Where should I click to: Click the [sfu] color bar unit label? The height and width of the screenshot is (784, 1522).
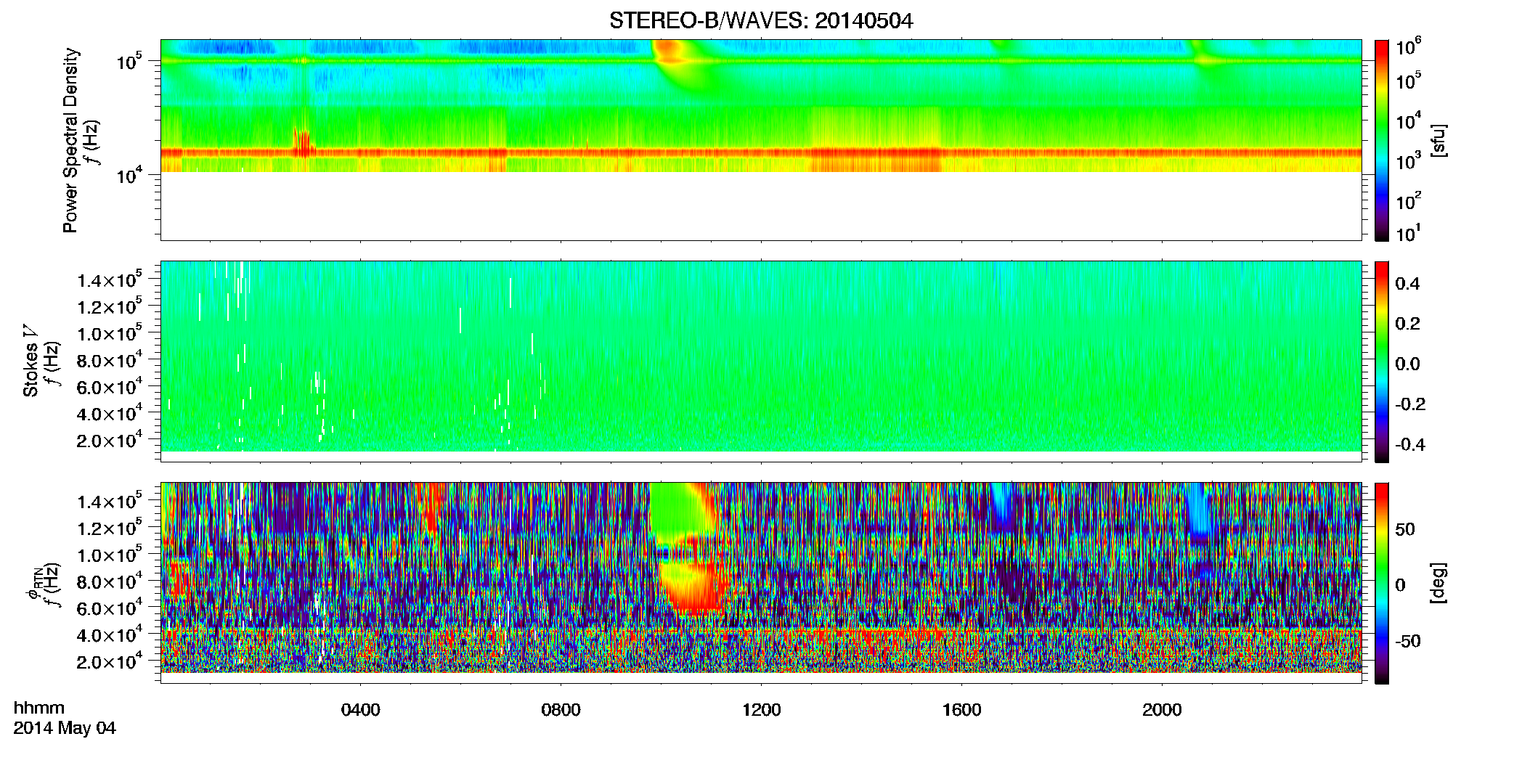[x=1438, y=141]
